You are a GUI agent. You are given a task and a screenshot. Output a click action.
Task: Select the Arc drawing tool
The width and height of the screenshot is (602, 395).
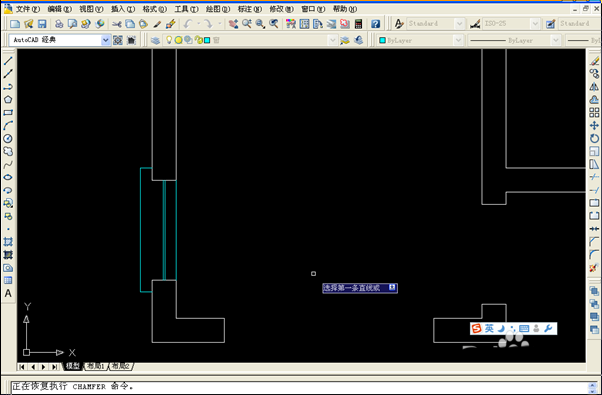[8, 126]
